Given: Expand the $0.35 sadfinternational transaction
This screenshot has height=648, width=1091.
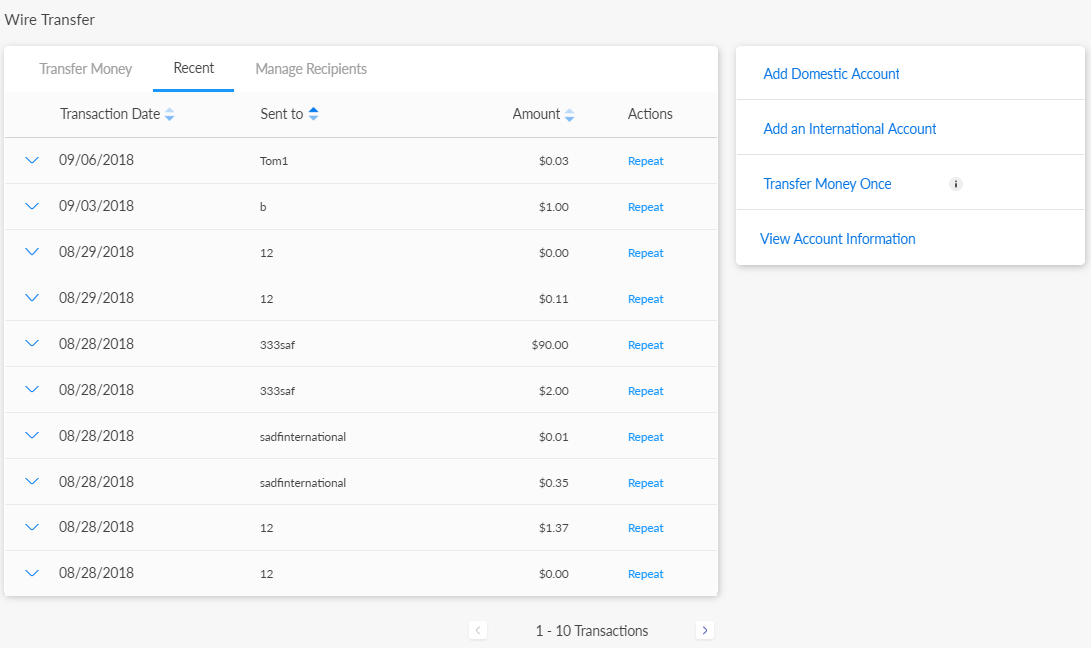Looking at the screenshot, I should point(32,482).
